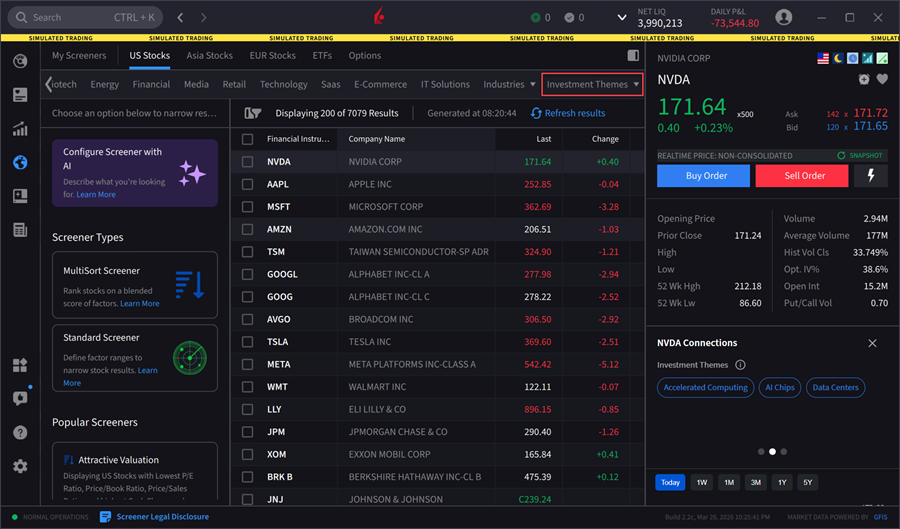This screenshot has width=900, height=529.
Task: Expand the account chevron next to Net Liq
Action: pyautogui.click(x=622, y=18)
